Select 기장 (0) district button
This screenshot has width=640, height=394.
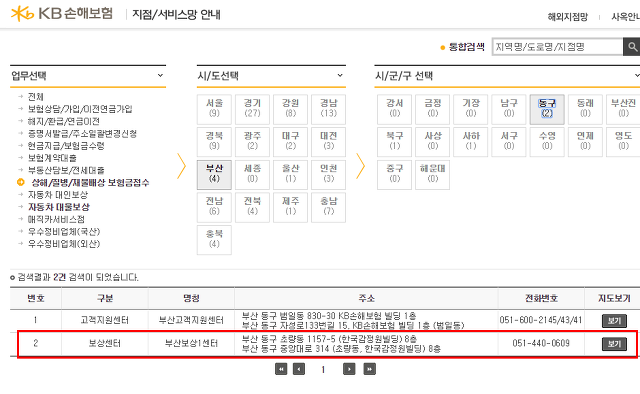(471, 109)
